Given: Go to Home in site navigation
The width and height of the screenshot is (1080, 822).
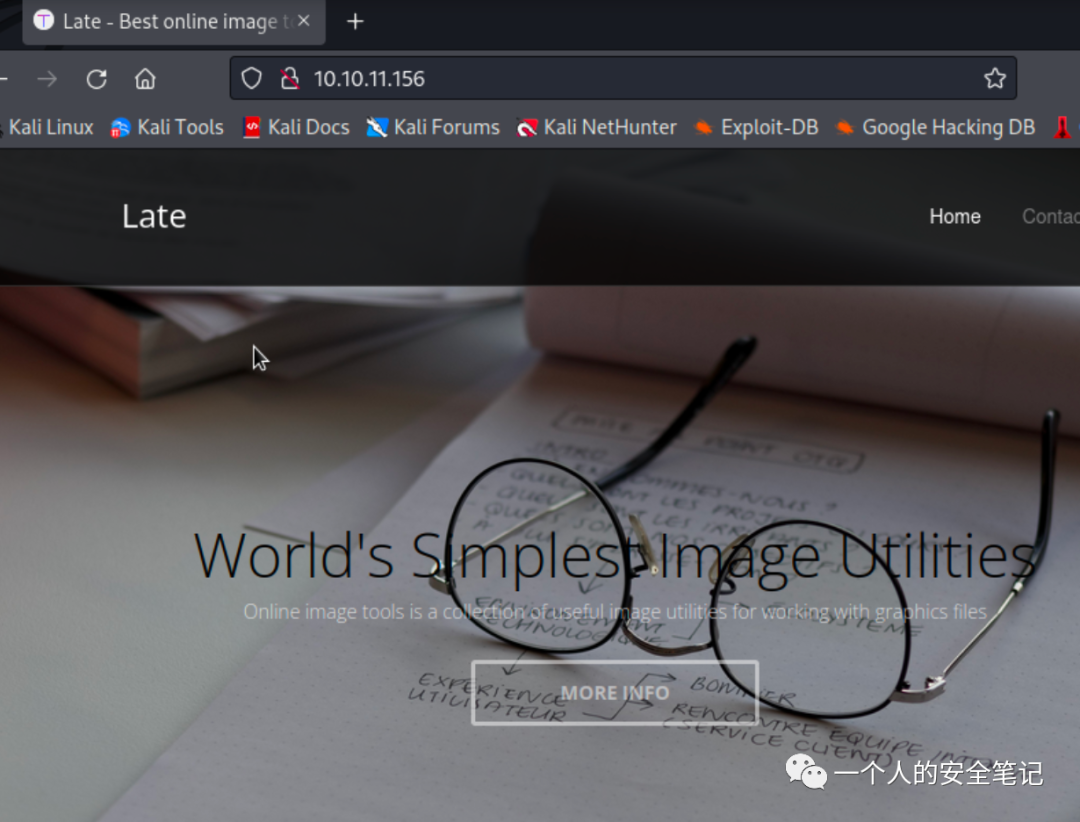Looking at the screenshot, I should [x=955, y=216].
